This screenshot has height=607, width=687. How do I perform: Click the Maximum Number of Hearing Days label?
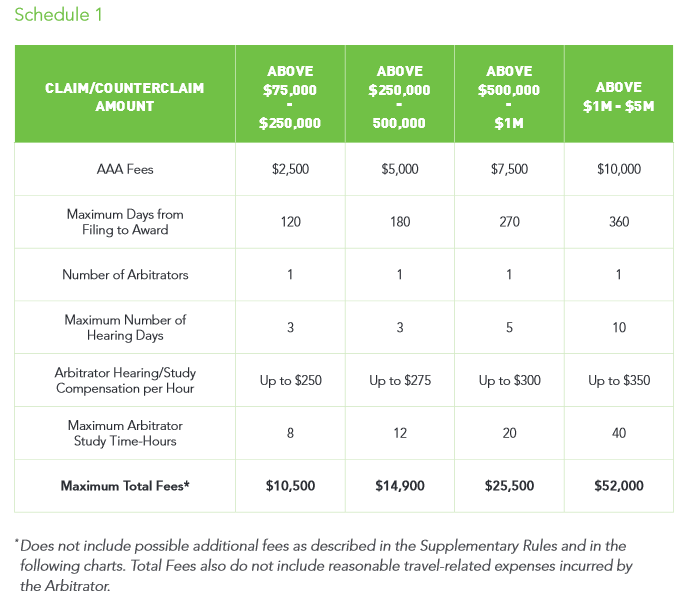point(125,328)
